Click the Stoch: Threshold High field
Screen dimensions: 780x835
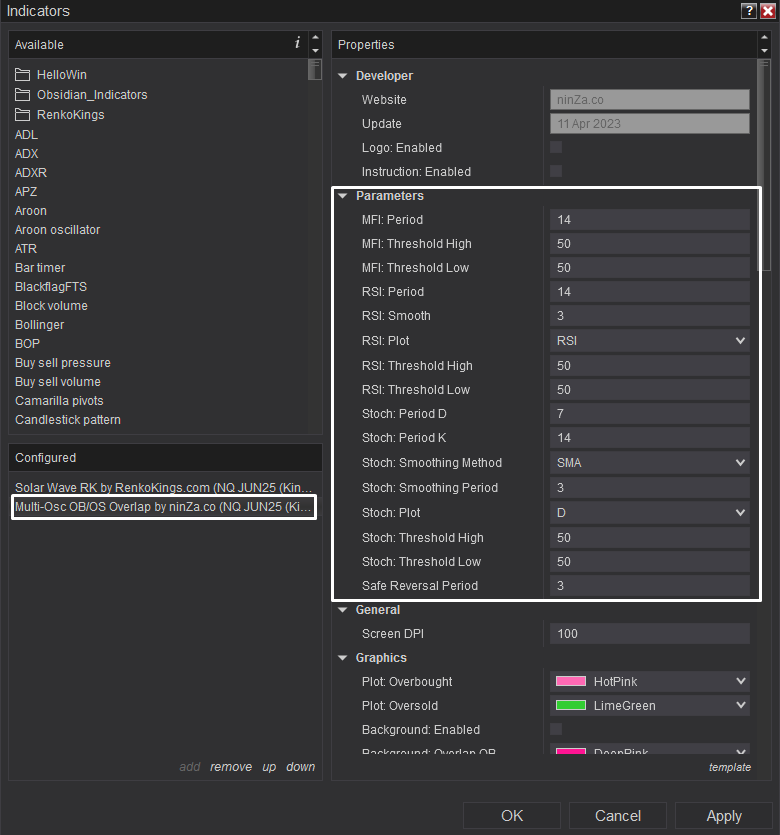[x=650, y=537]
